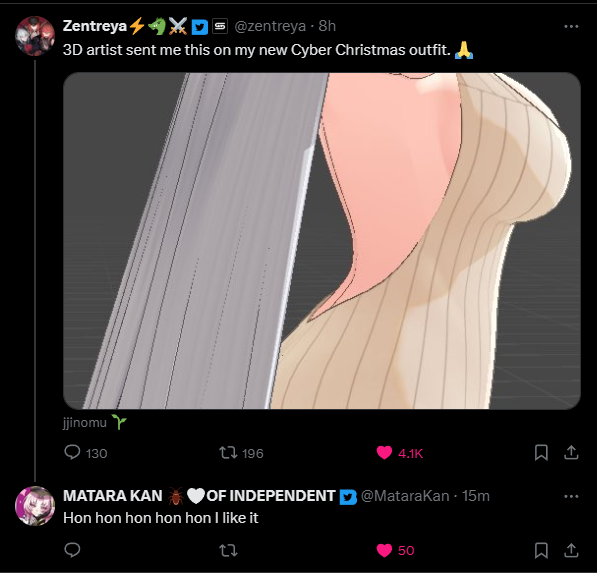Screen dimensions: 597x573
Task: Click Zentreya's Twitter affiliate badge
Action: tap(200, 27)
